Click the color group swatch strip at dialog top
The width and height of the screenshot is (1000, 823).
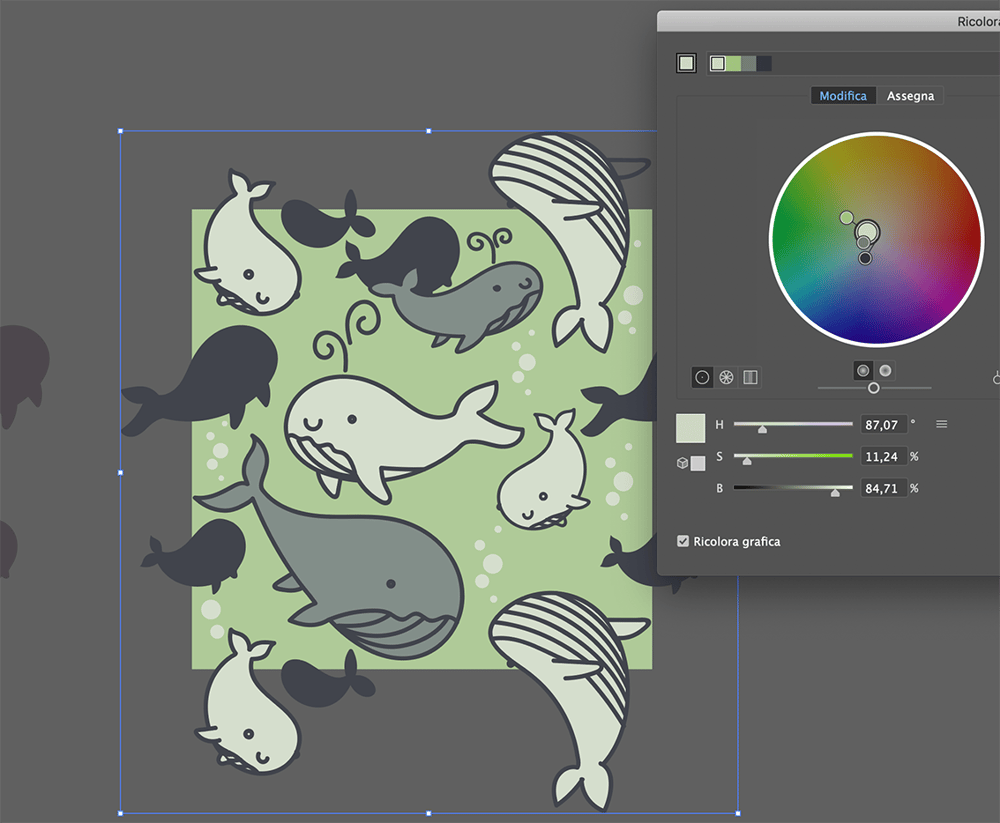(x=740, y=62)
